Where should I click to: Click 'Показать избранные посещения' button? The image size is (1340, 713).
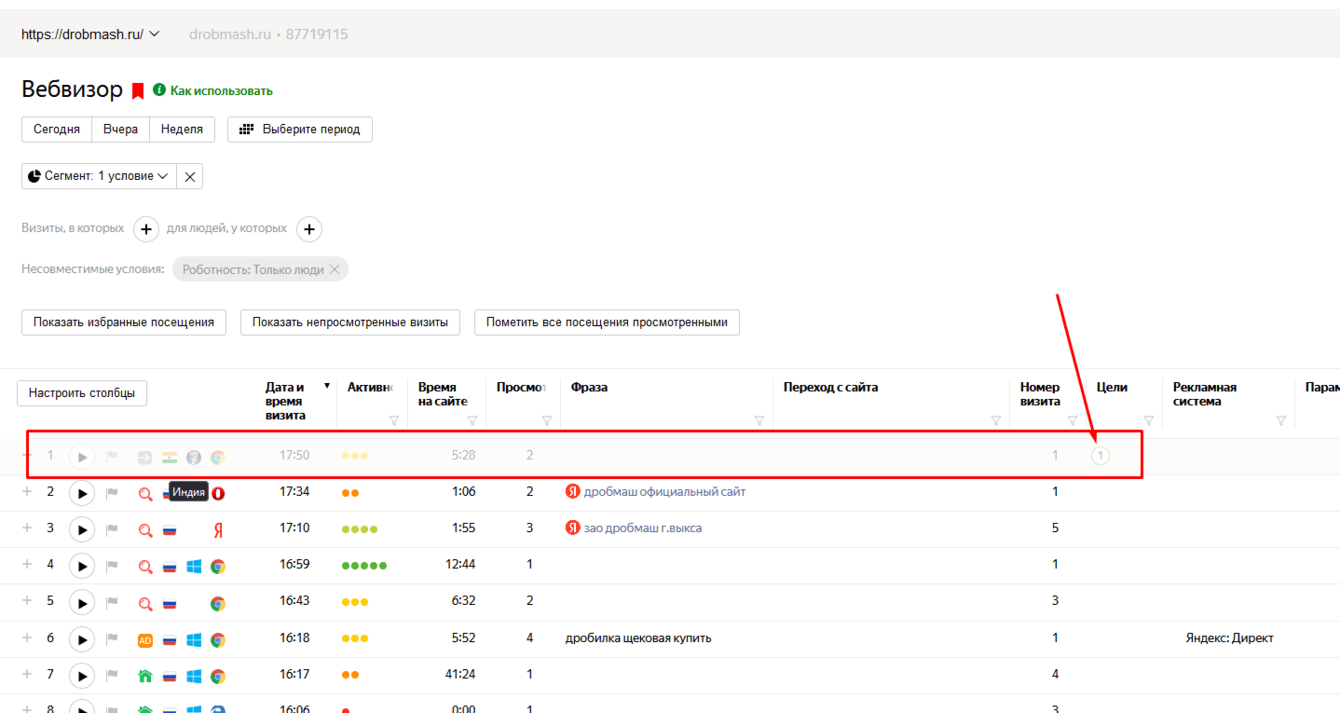pos(124,322)
